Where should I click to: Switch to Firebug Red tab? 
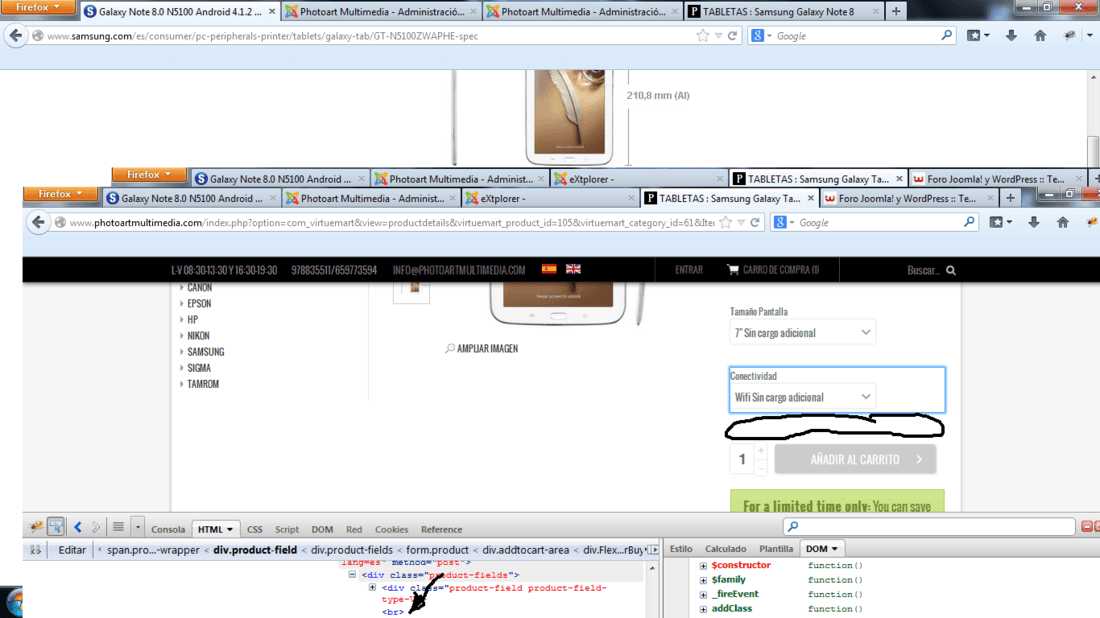click(354, 530)
